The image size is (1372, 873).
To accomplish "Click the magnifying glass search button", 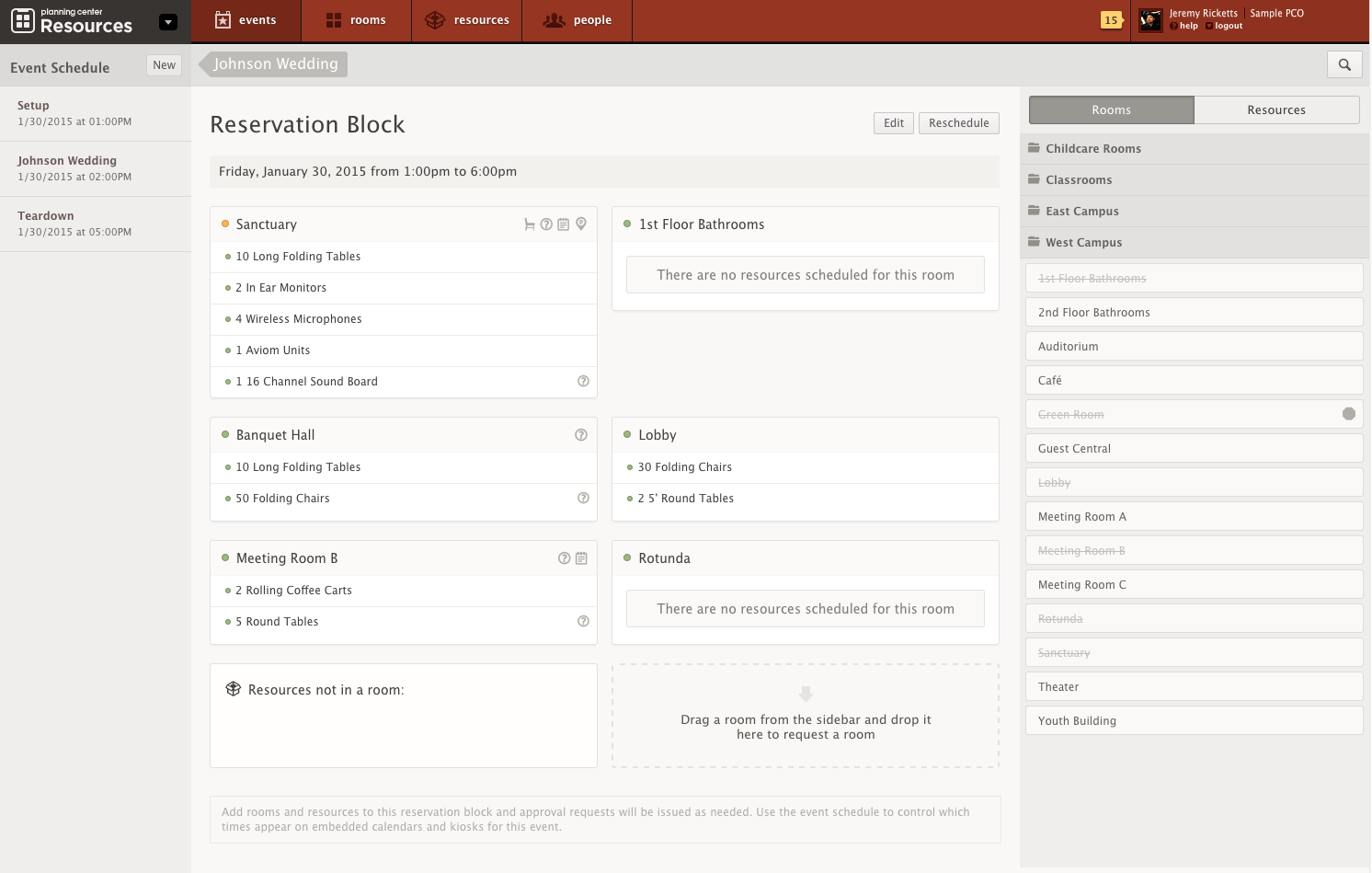I will coord(1344,64).
